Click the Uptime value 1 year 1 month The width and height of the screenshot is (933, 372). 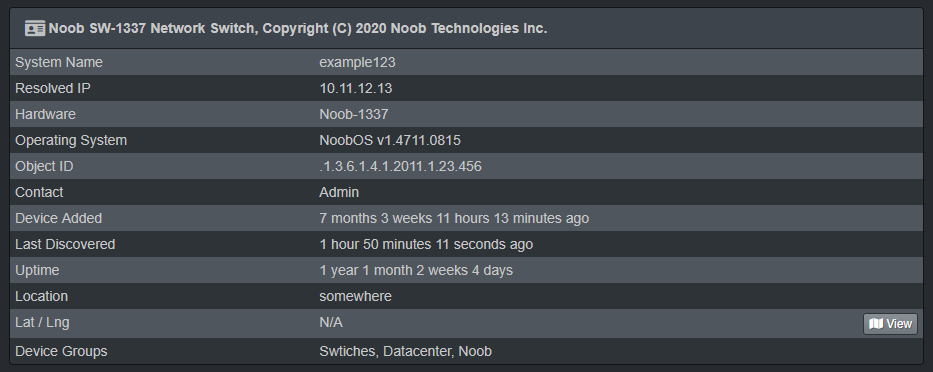[x=416, y=270]
